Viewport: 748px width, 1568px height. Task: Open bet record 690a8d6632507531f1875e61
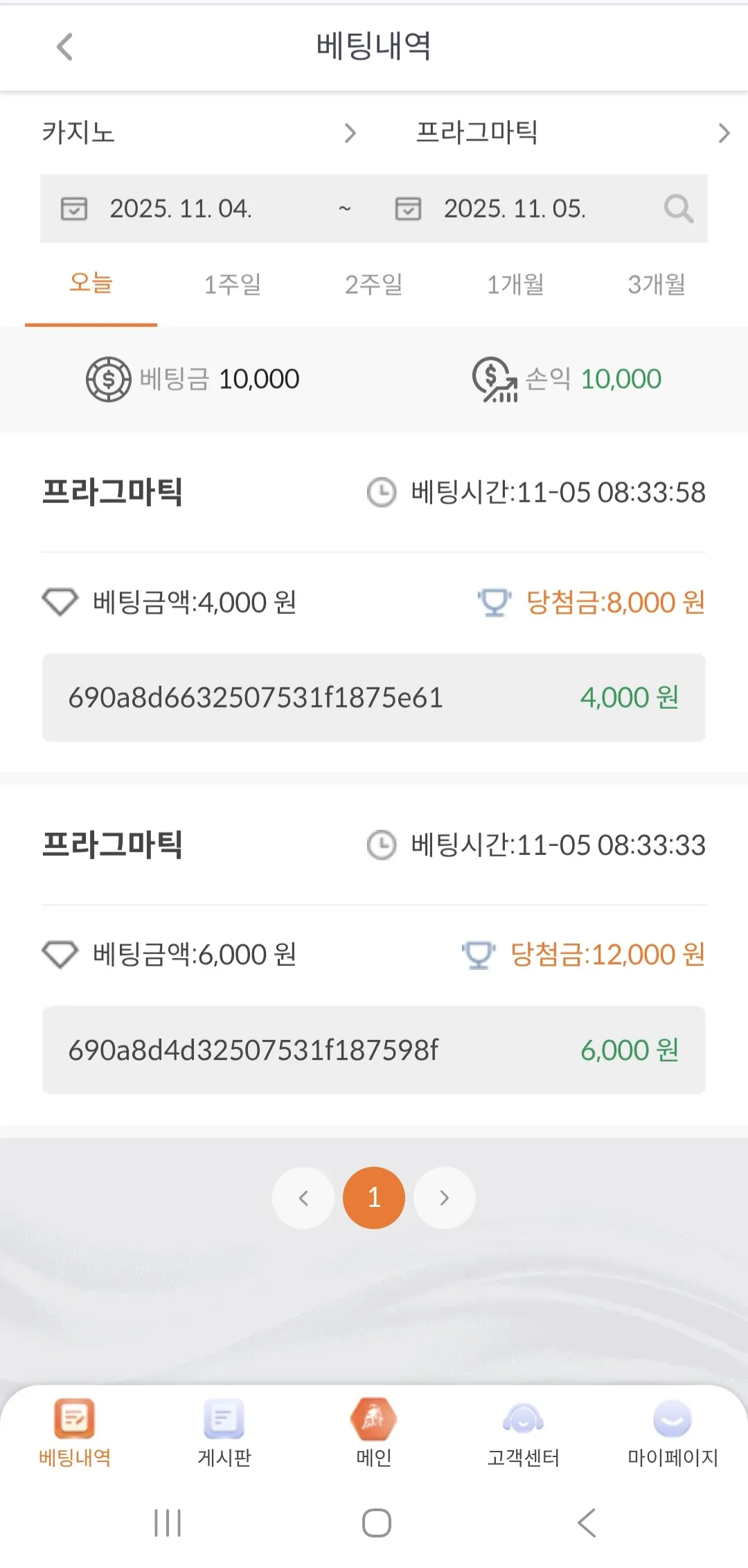tap(374, 698)
